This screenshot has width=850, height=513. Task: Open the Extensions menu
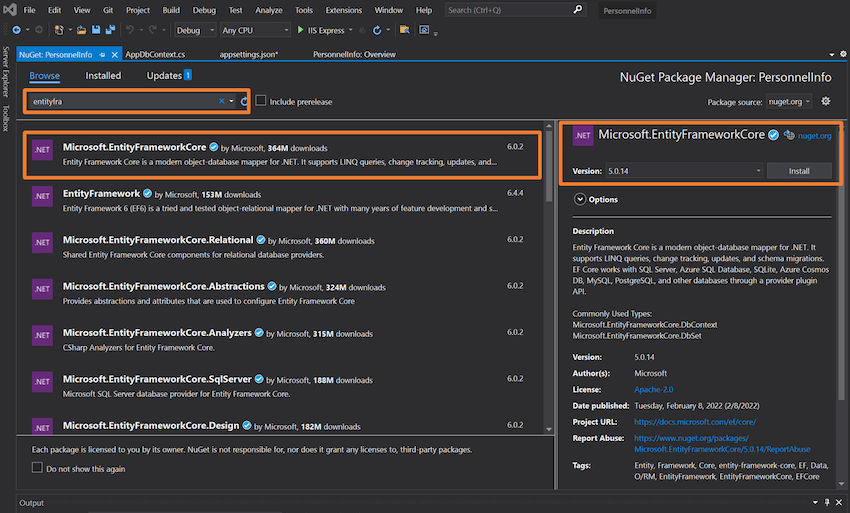click(343, 10)
